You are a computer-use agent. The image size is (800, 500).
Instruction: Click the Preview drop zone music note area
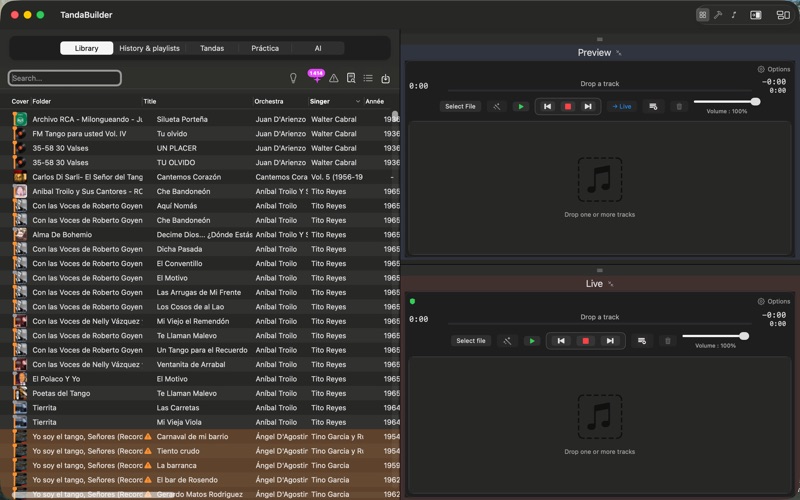(x=599, y=180)
